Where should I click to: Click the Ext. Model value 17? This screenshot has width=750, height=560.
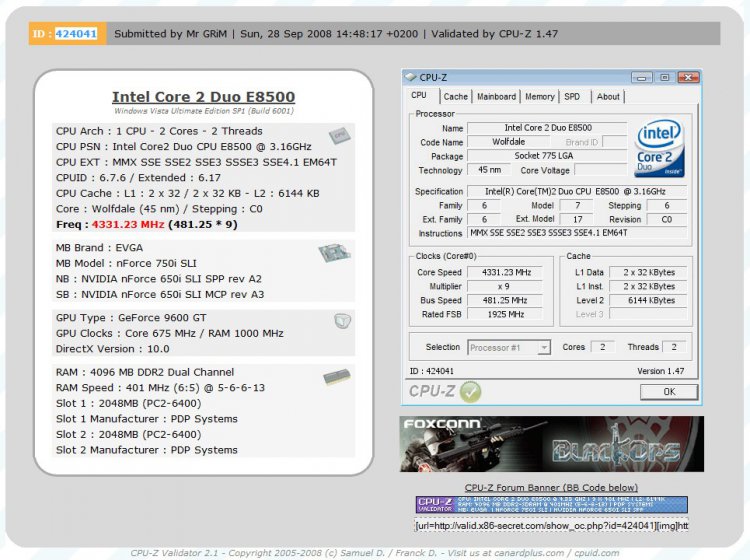[x=577, y=219]
